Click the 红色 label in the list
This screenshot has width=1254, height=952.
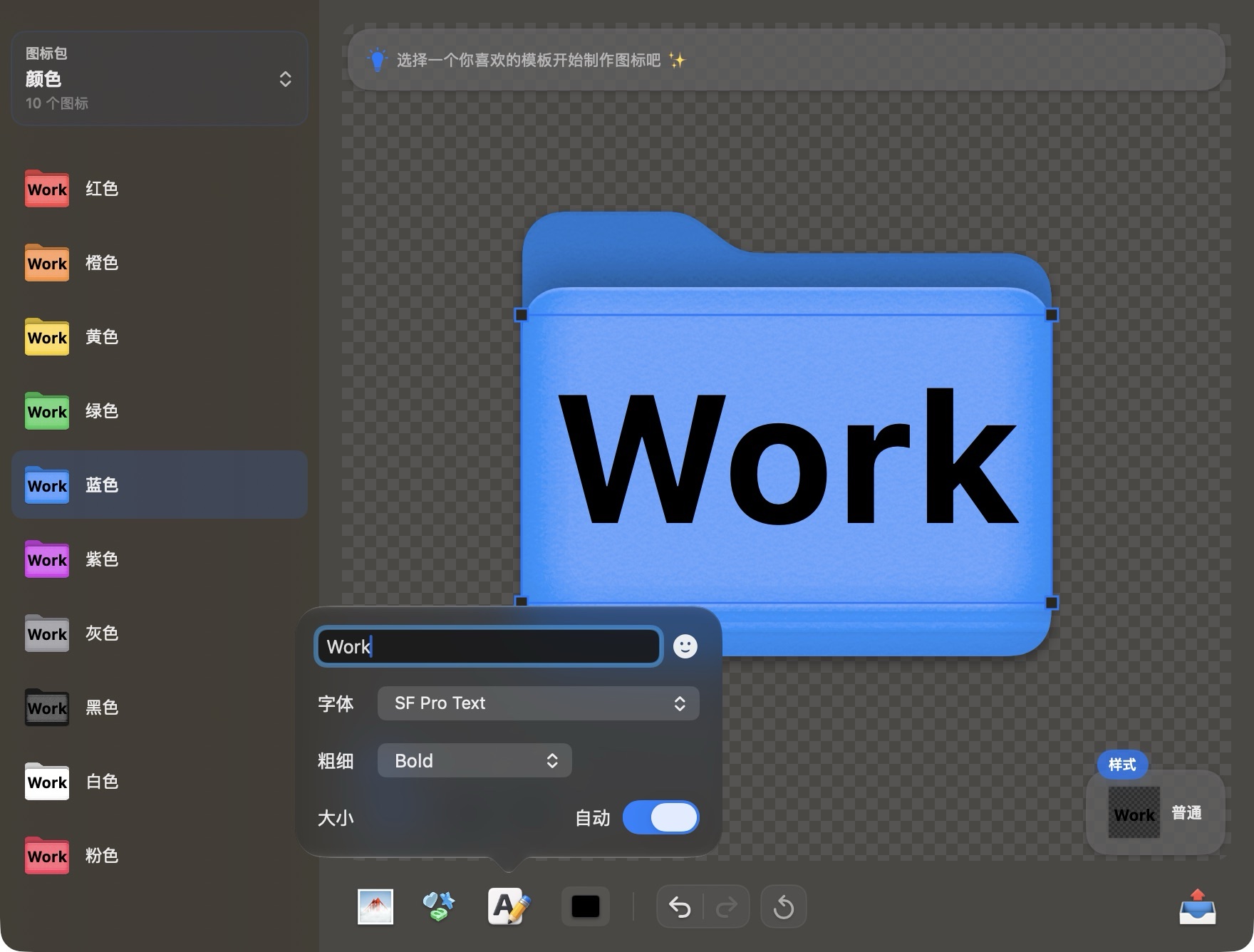tap(102, 189)
